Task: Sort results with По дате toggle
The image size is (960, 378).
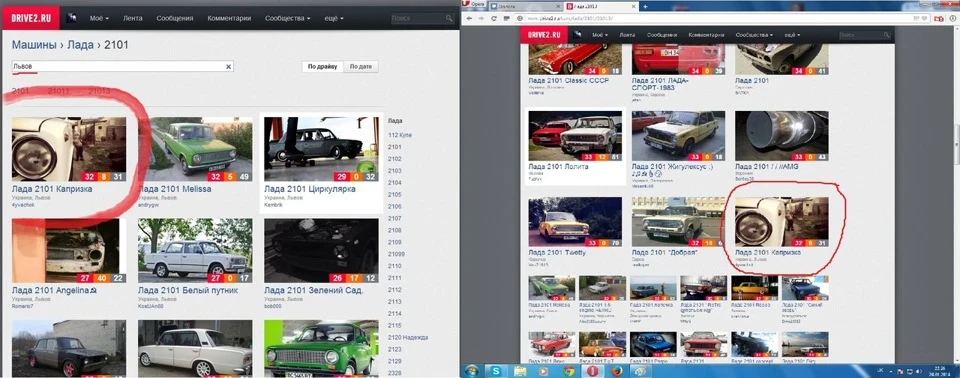Action: [x=361, y=66]
